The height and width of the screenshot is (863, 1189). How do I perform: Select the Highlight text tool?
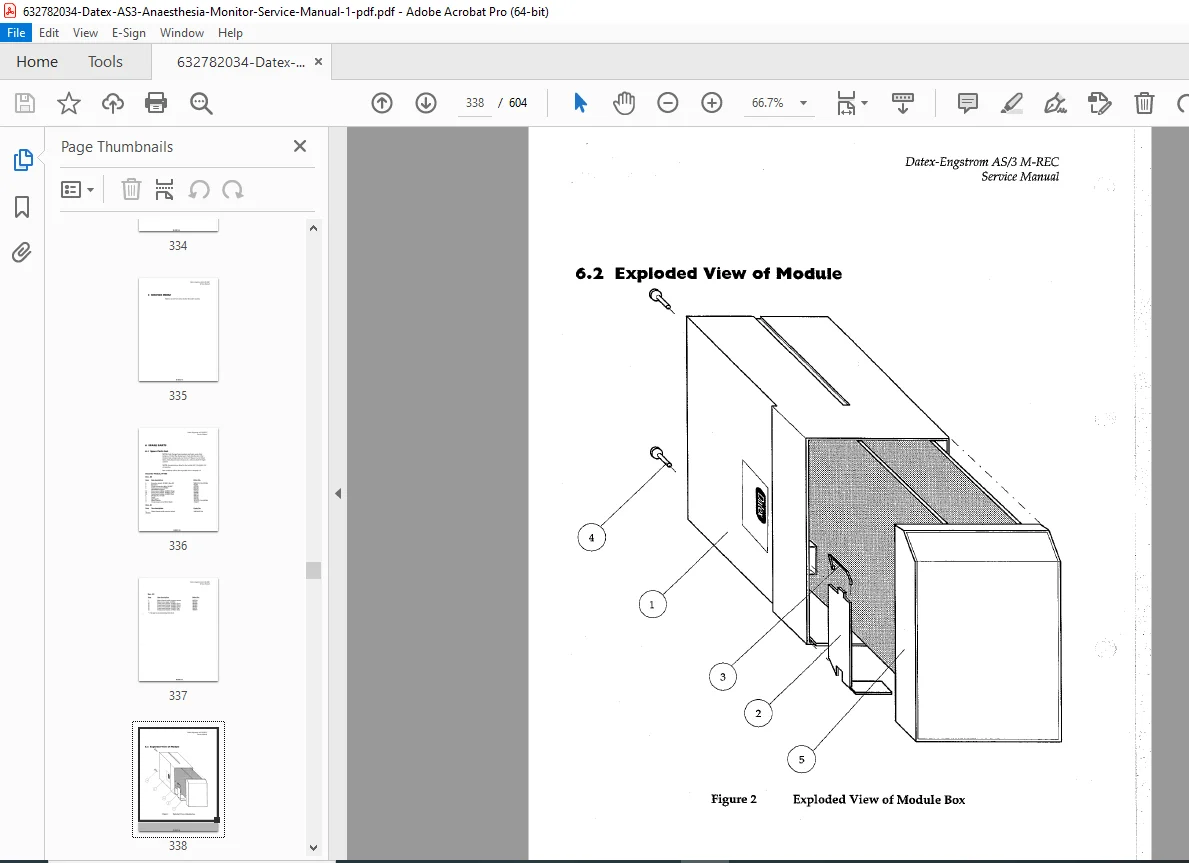coord(1012,102)
